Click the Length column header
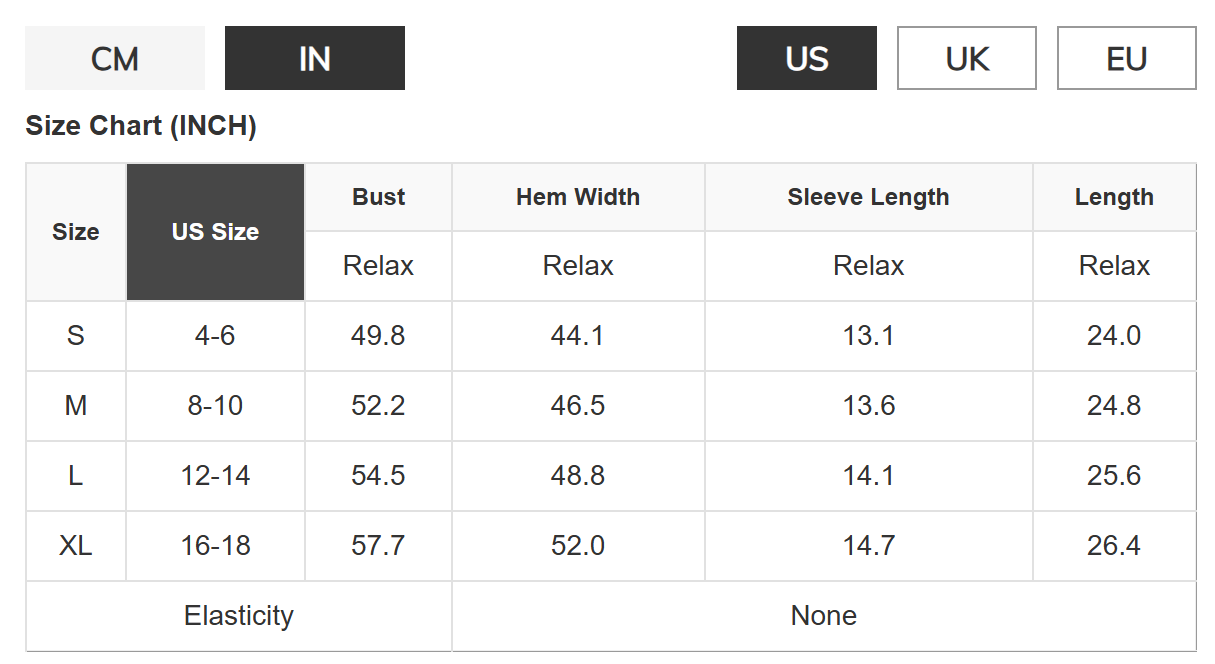 tap(1114, 197)
